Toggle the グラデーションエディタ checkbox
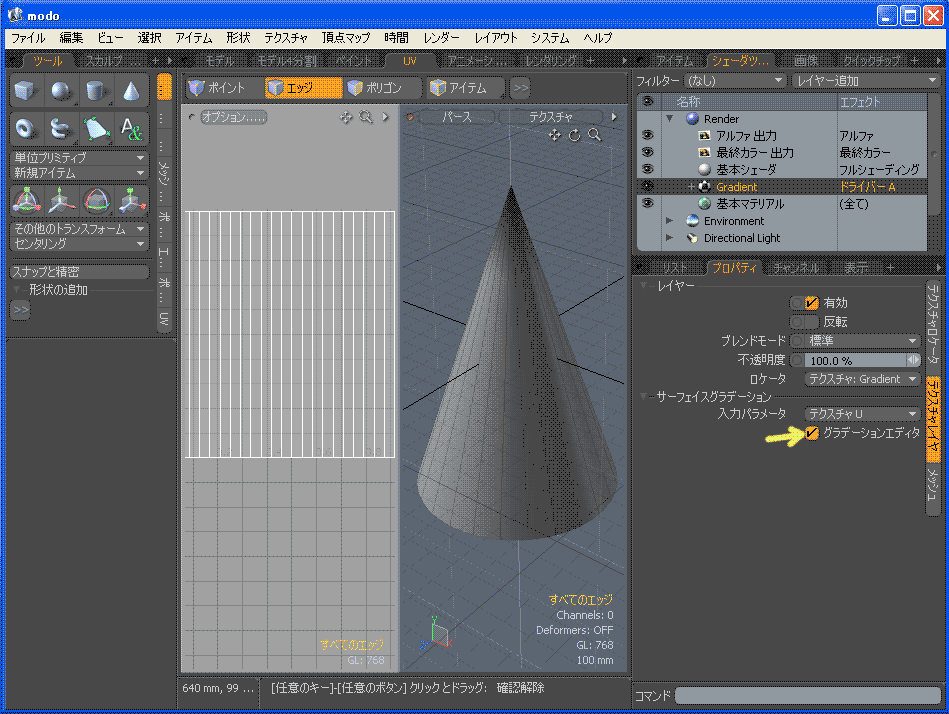 point(812,433)
